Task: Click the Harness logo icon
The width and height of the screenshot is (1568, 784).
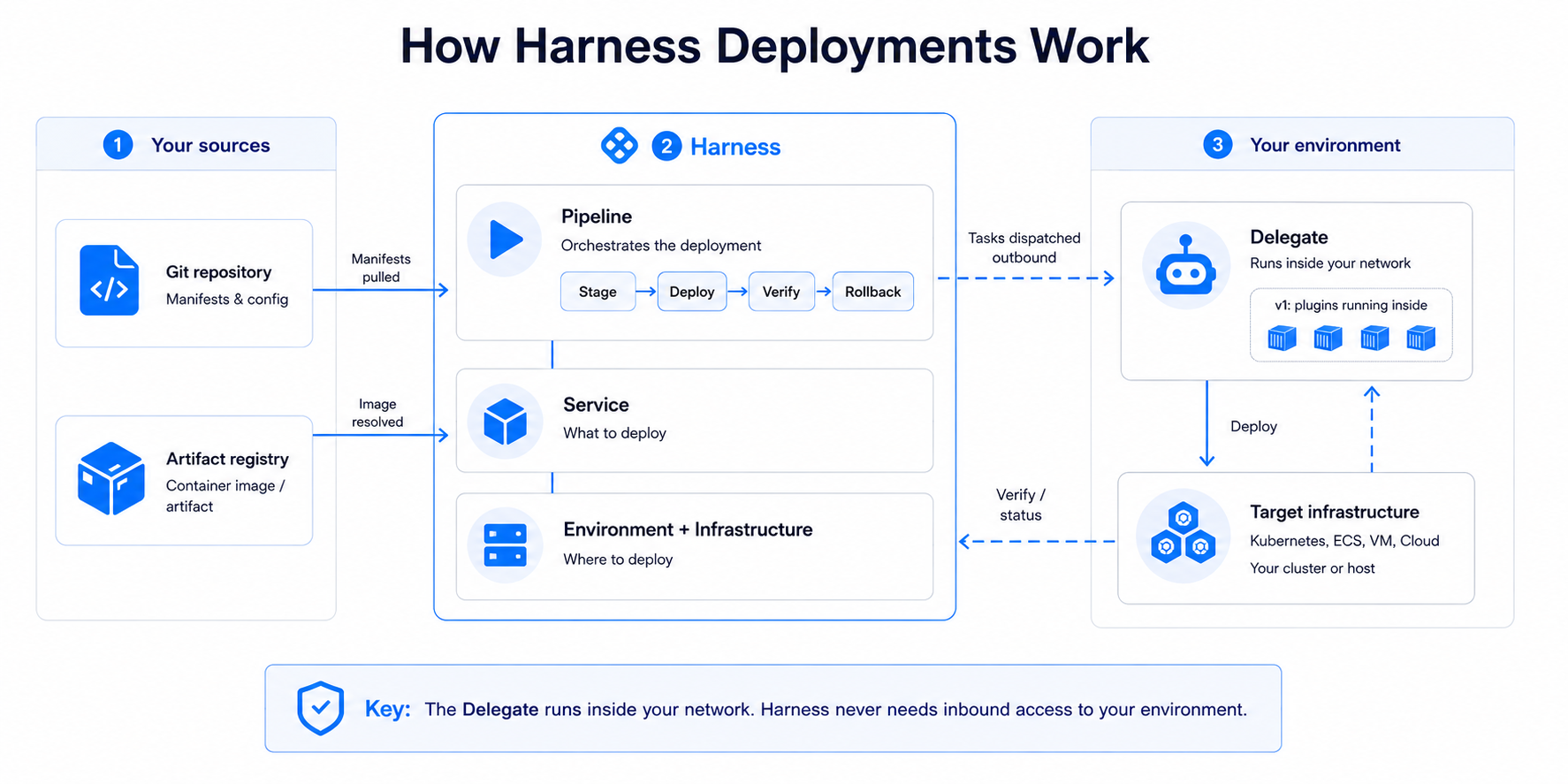Action: tap(619, 146)
